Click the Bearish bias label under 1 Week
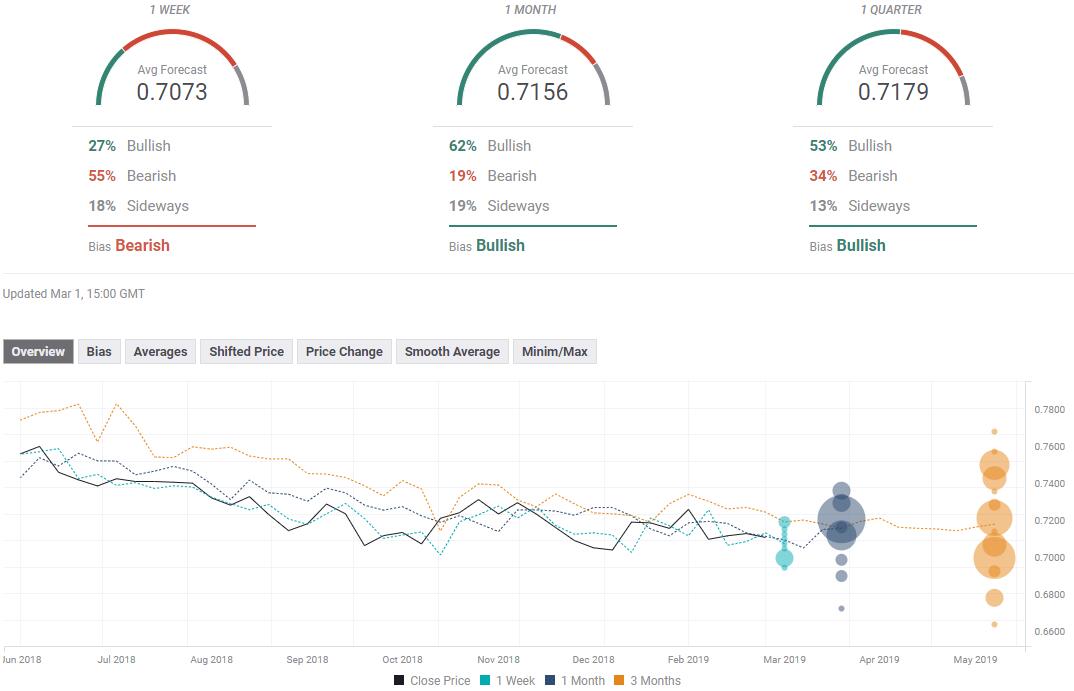The height and width of the screenshot is (691, 1074). coord(142,245)
